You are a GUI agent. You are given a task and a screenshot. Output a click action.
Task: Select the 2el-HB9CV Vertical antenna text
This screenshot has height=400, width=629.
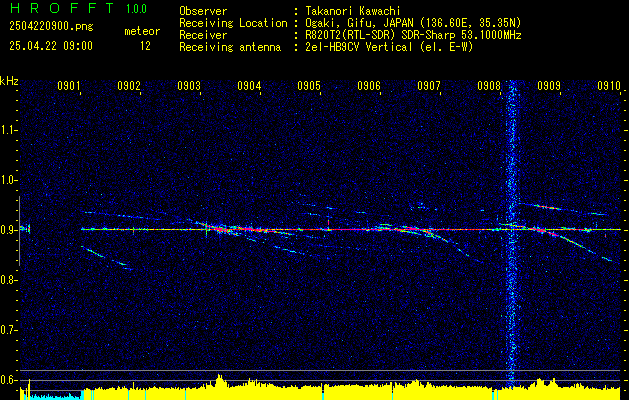click(x=387, y=47)
